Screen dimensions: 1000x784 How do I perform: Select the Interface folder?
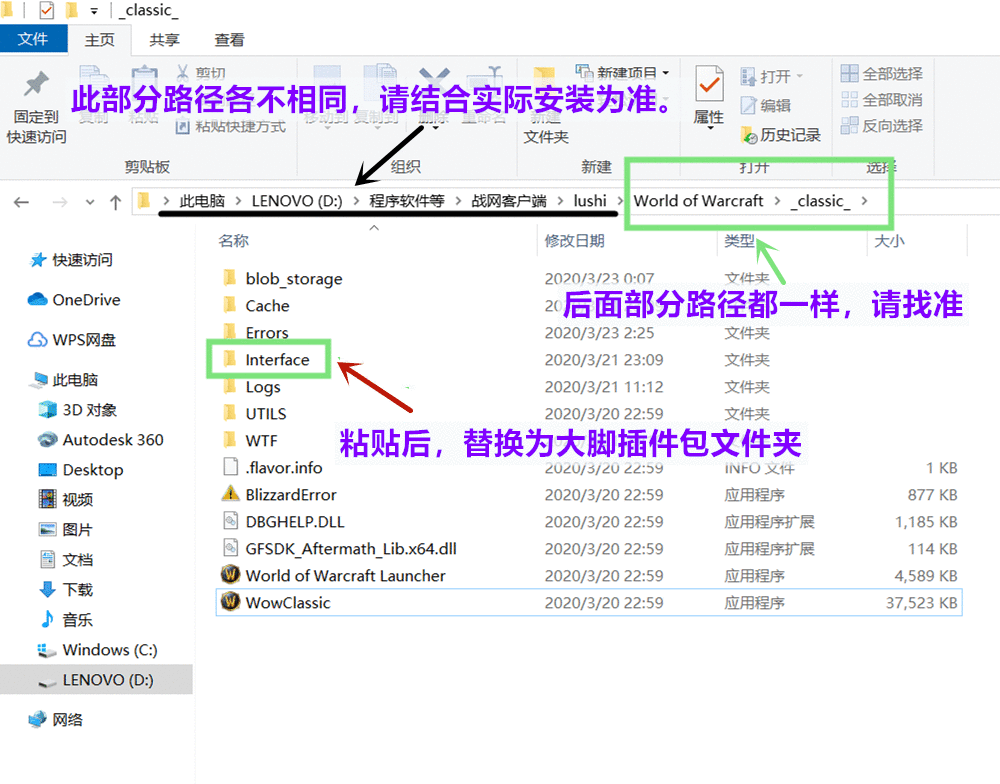click(x=277, y=360)
